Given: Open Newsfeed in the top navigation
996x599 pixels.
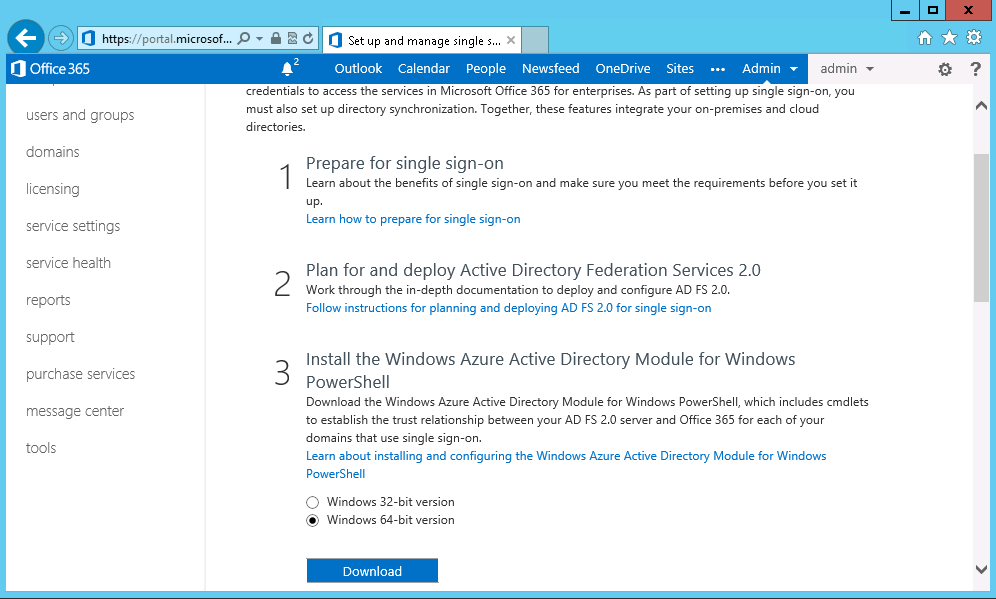Looking at the screenshot, I should coord(551,69).
